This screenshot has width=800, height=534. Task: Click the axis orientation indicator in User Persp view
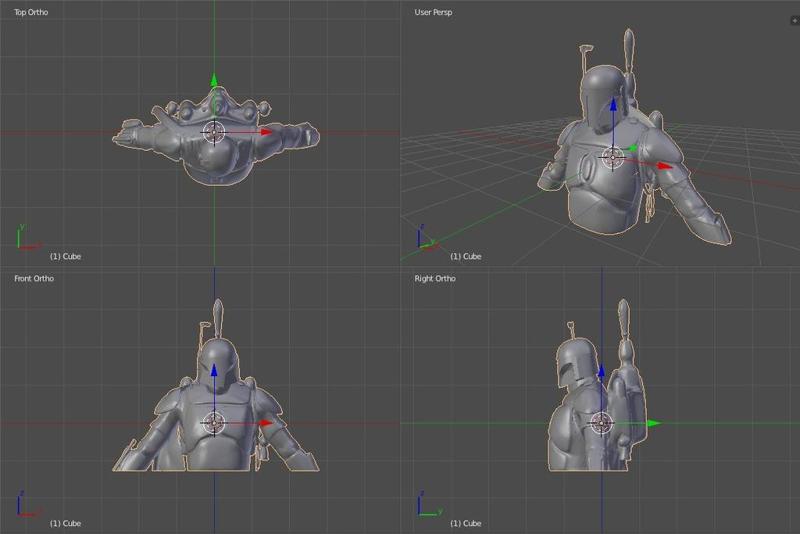tap(427, 238)
